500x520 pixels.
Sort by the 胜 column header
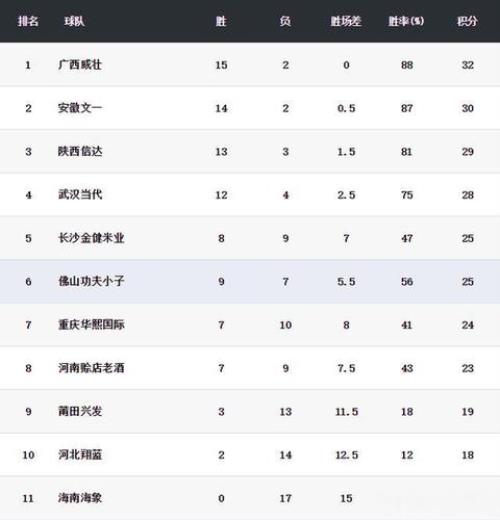coord(221,21)
